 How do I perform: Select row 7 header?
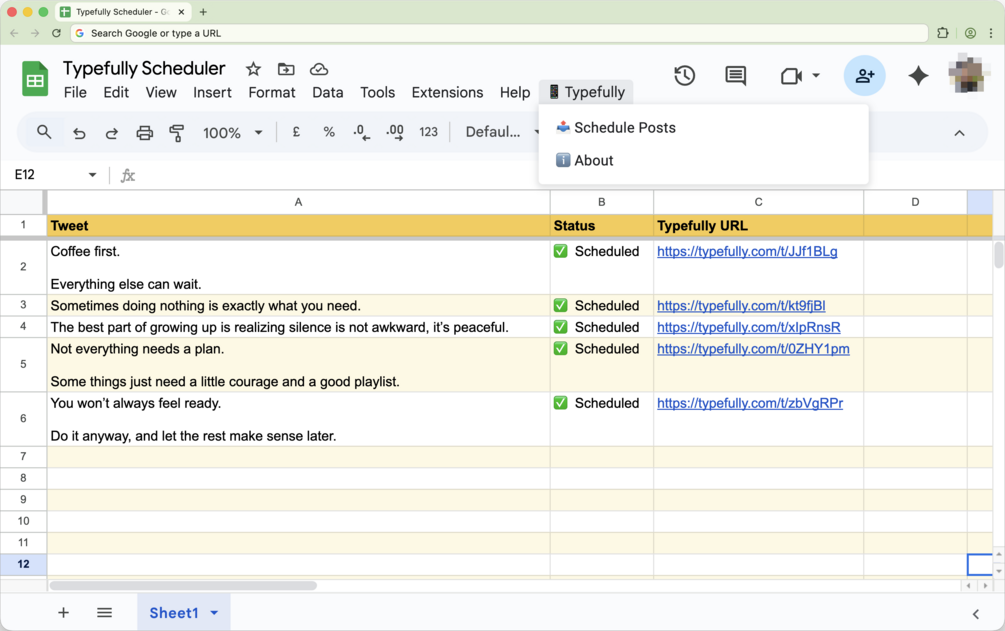tap(23, 457)
